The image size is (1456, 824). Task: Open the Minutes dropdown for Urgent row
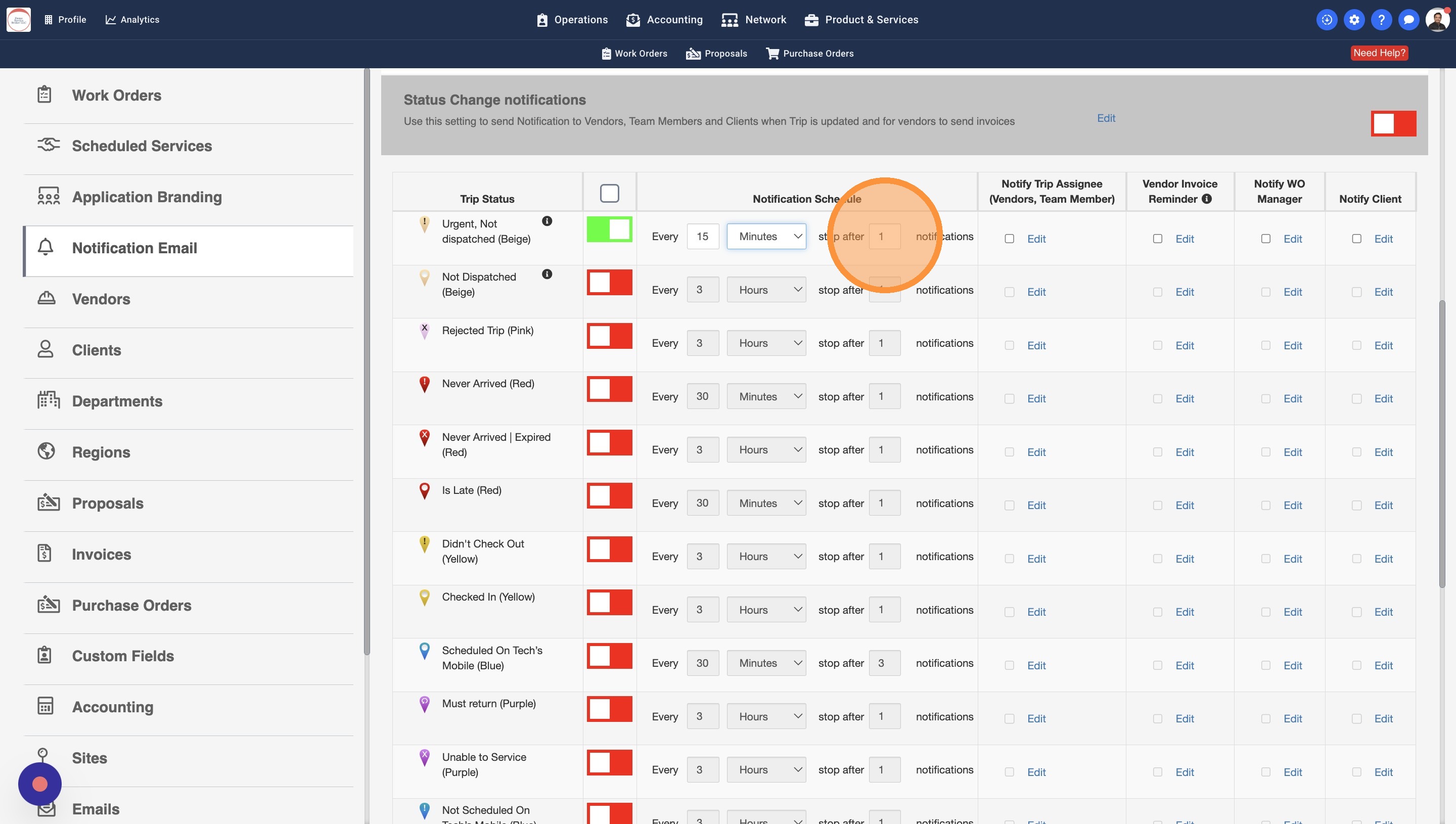765,237
